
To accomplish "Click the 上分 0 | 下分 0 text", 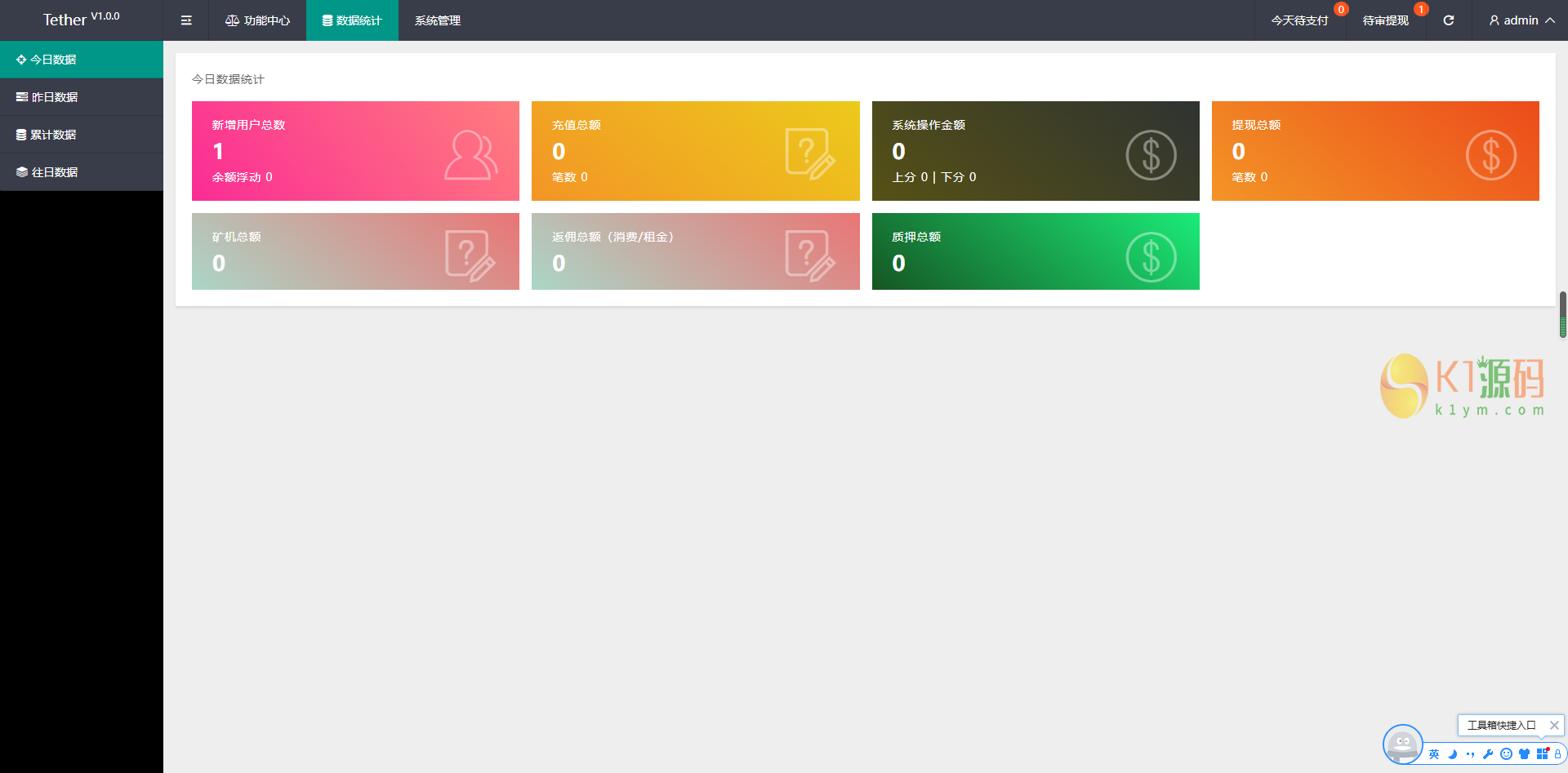I will click(934, 177).
